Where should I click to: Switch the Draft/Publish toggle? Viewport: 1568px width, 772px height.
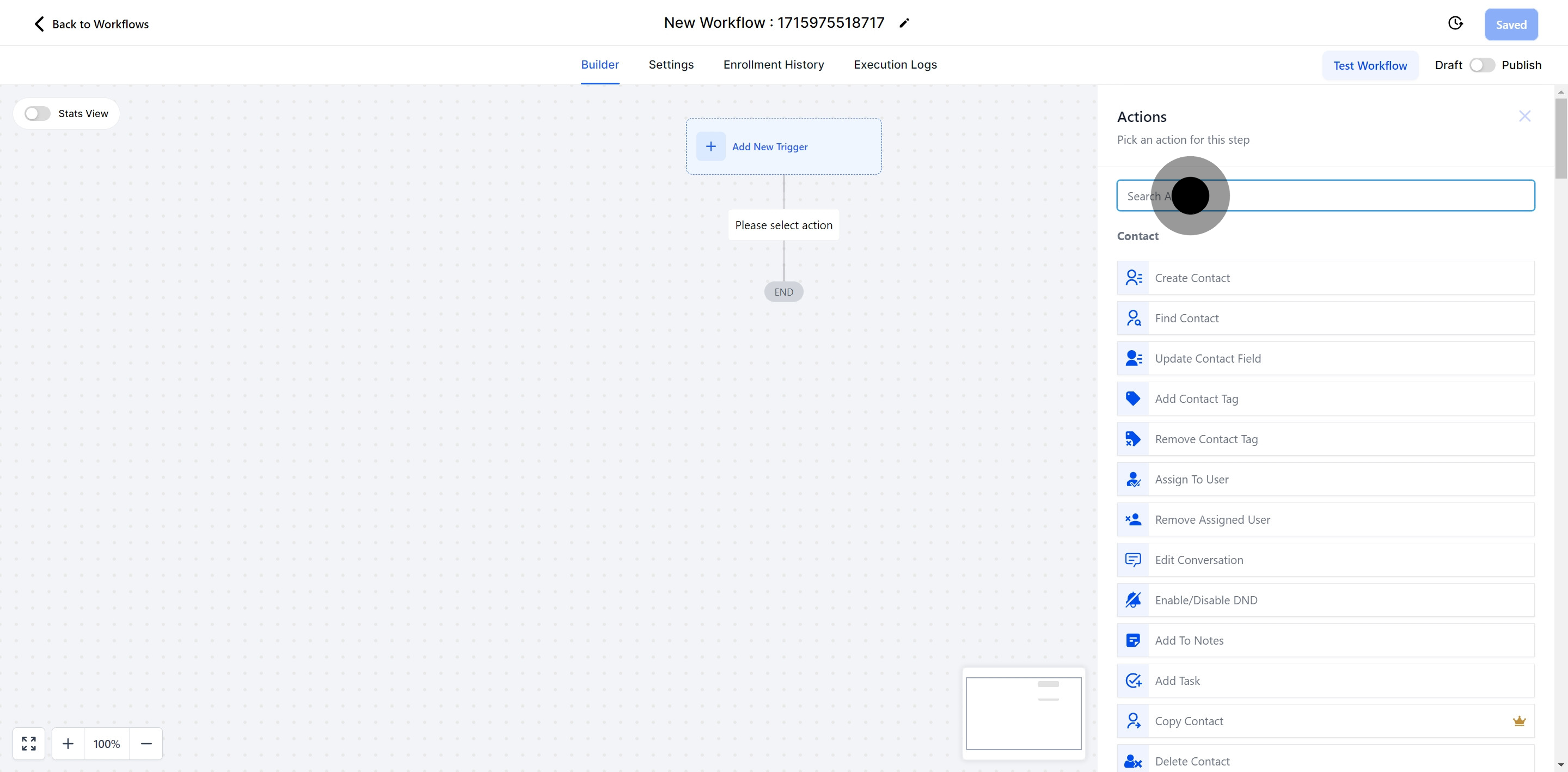point(1481,65)
